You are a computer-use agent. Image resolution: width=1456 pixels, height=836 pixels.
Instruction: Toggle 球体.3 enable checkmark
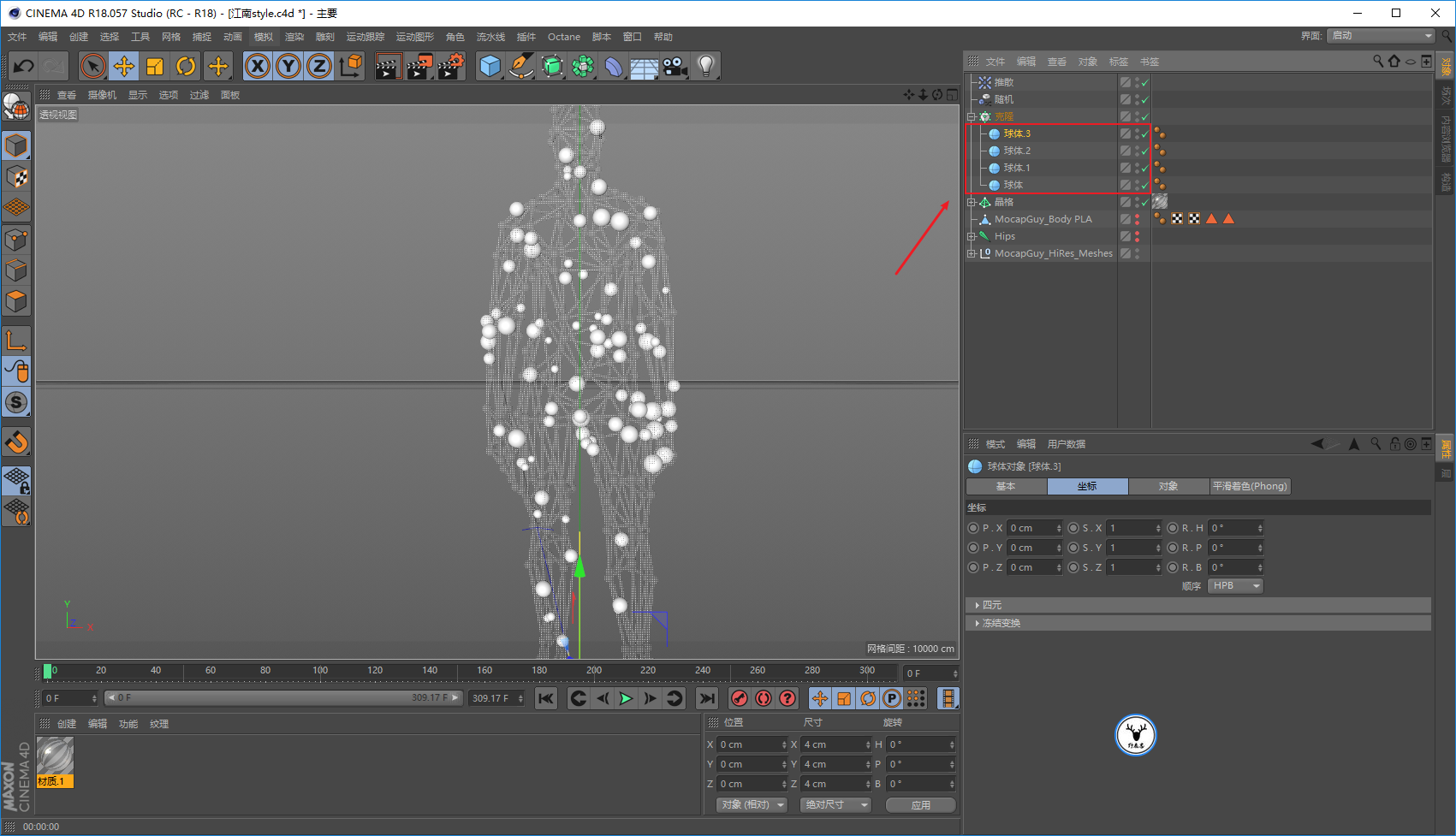coord(1145,134)
